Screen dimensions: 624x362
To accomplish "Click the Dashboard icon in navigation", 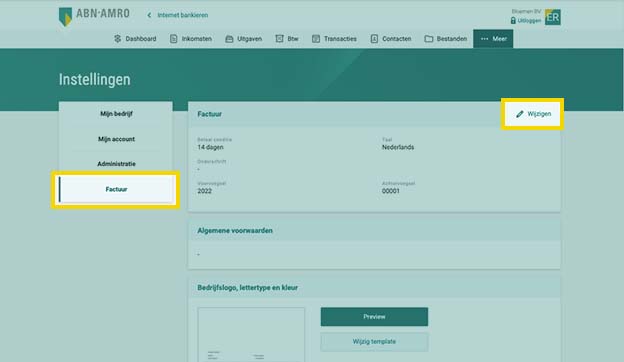I will click(117, 39).
